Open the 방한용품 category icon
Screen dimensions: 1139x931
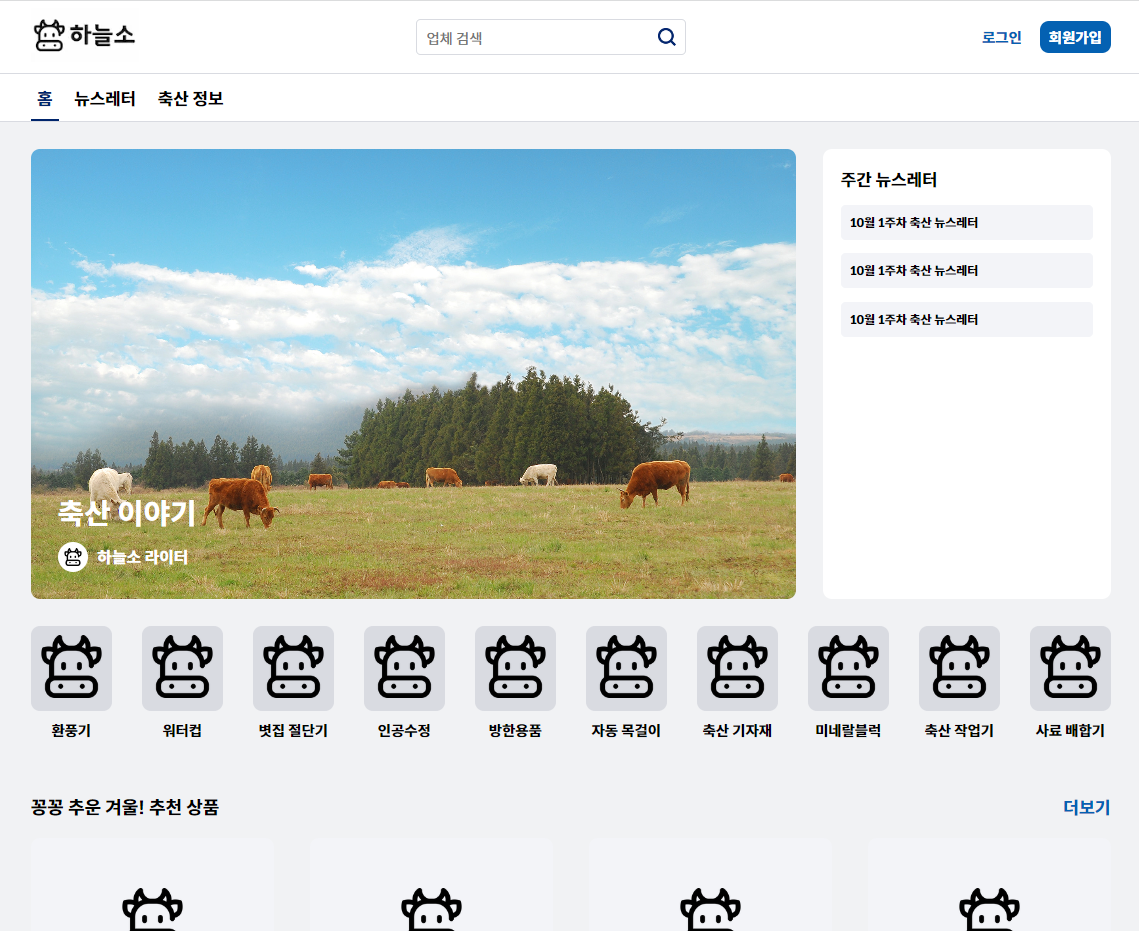(515, 667)
